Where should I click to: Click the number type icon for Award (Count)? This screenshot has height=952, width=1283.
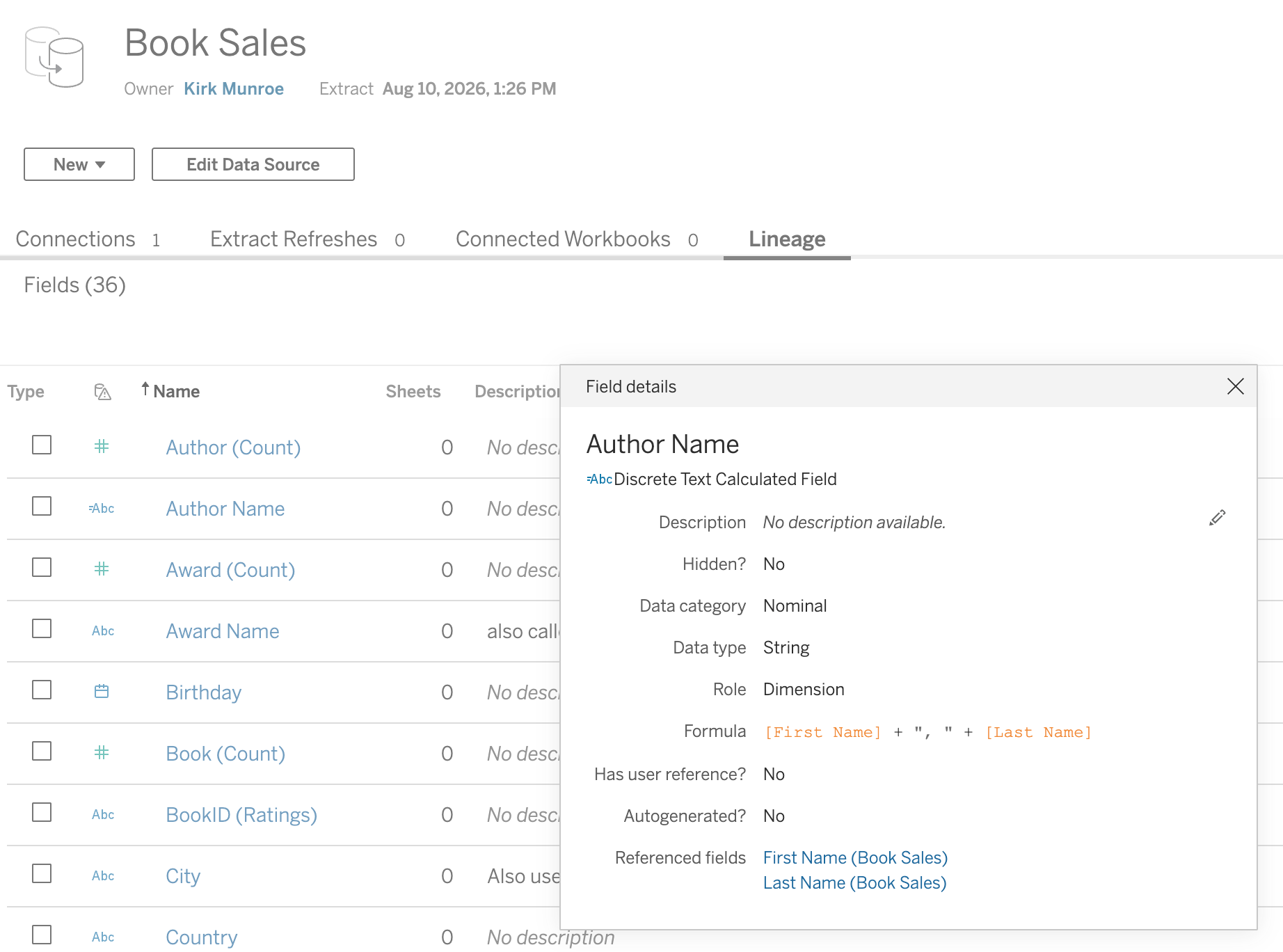(x=102, y=569)
